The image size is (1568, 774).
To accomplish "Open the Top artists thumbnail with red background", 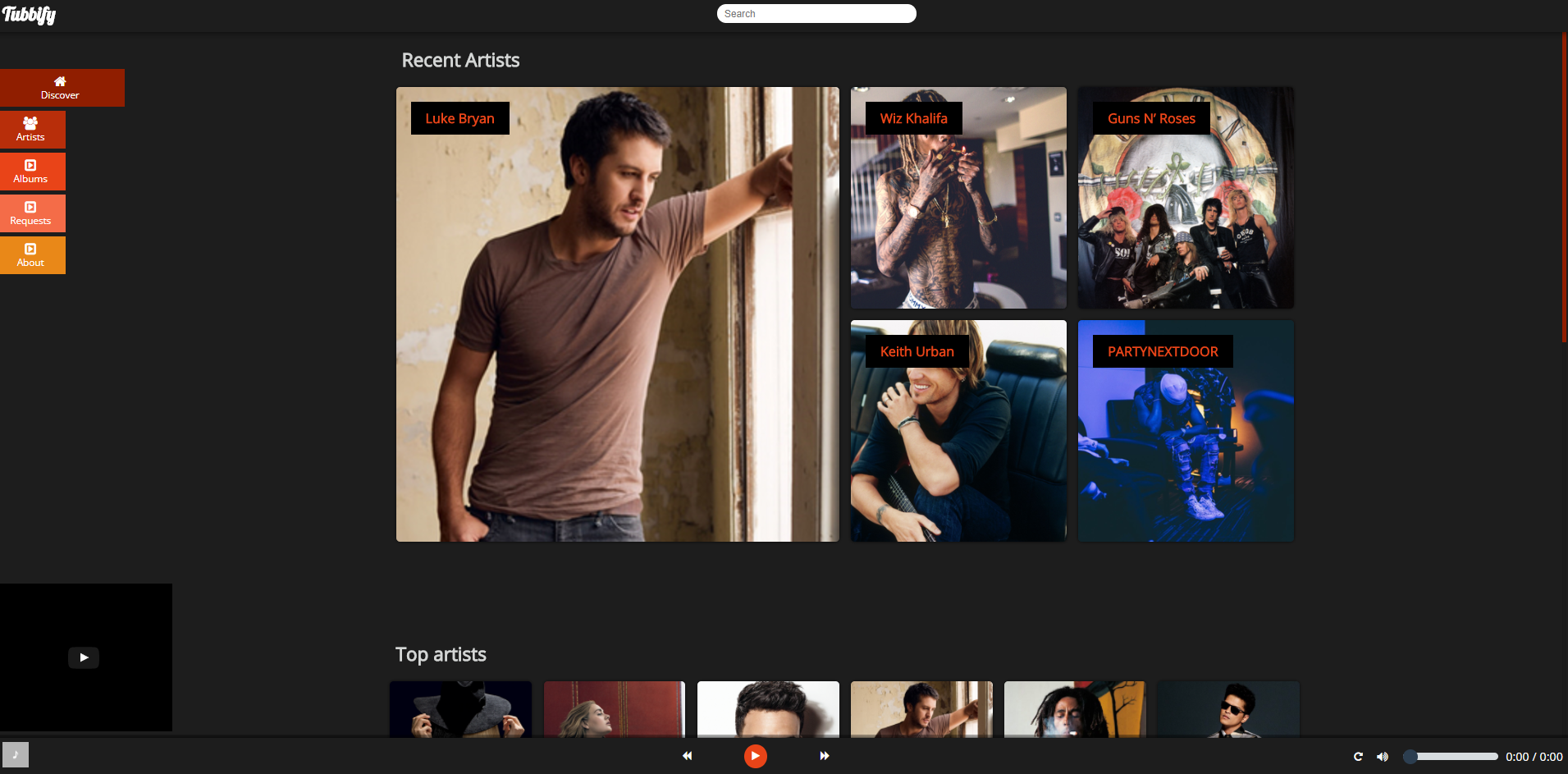I will coord(615,709).
